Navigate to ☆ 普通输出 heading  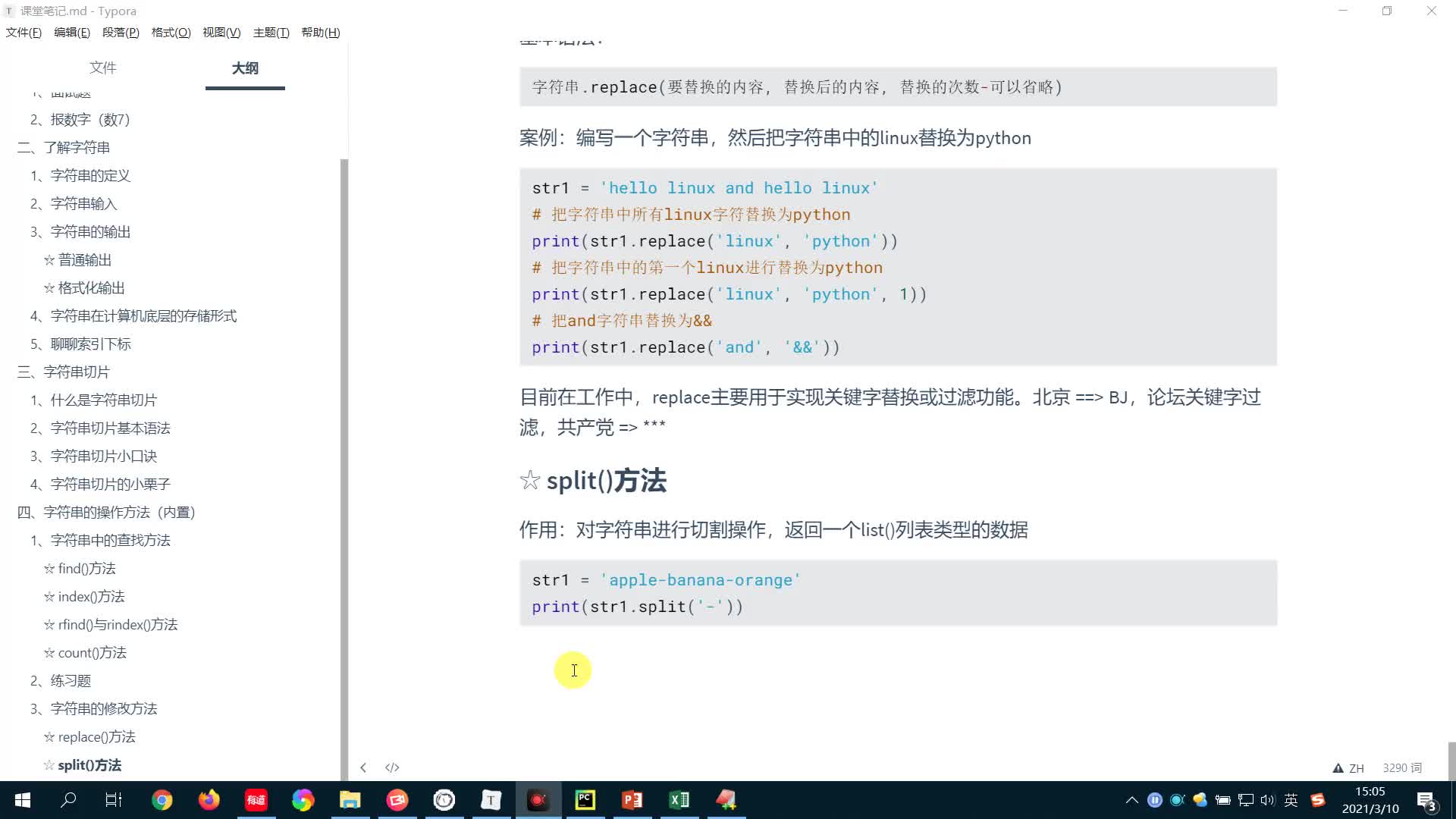click(x=77, y=260)
